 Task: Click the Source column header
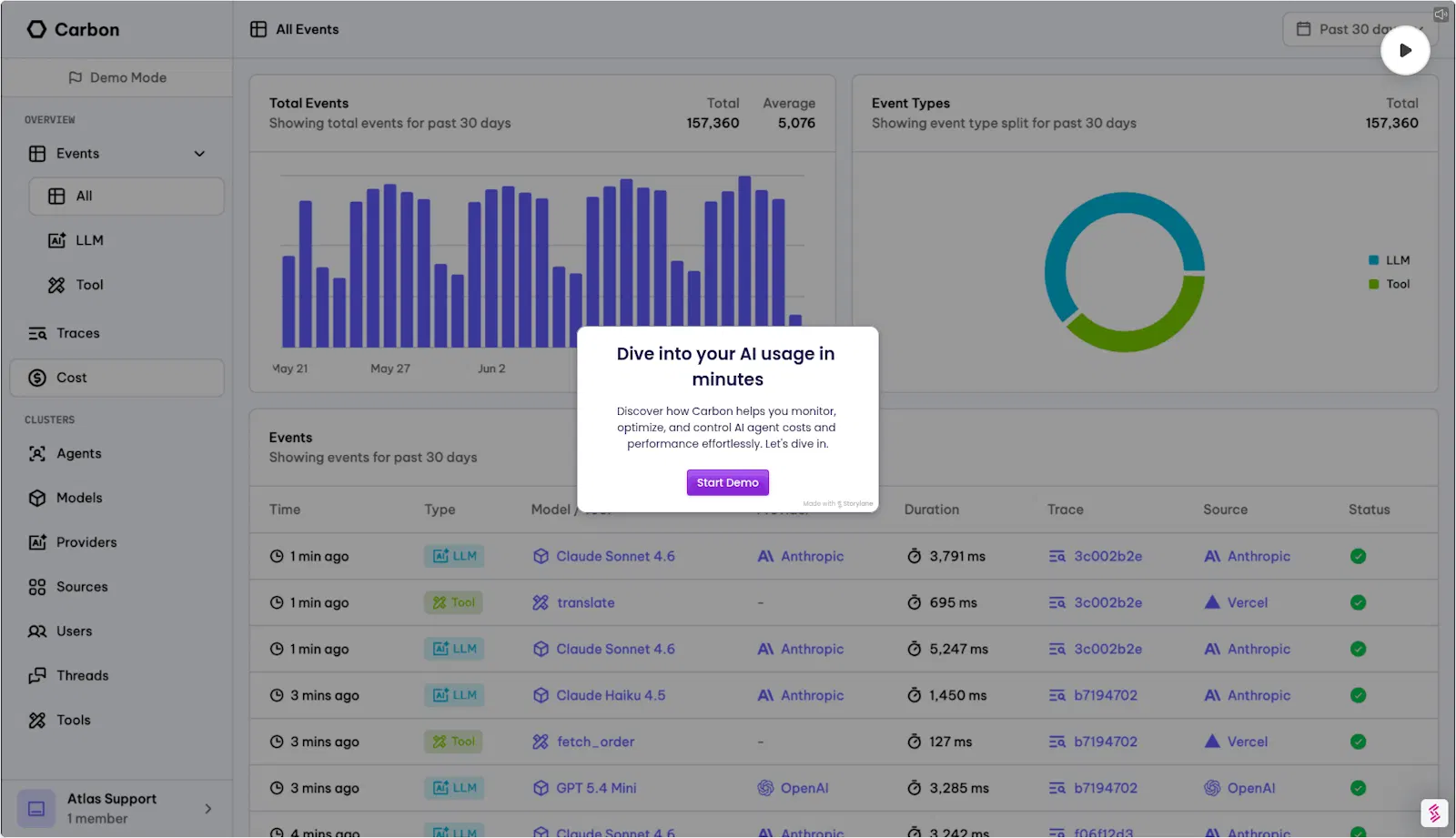(1226, 510)
